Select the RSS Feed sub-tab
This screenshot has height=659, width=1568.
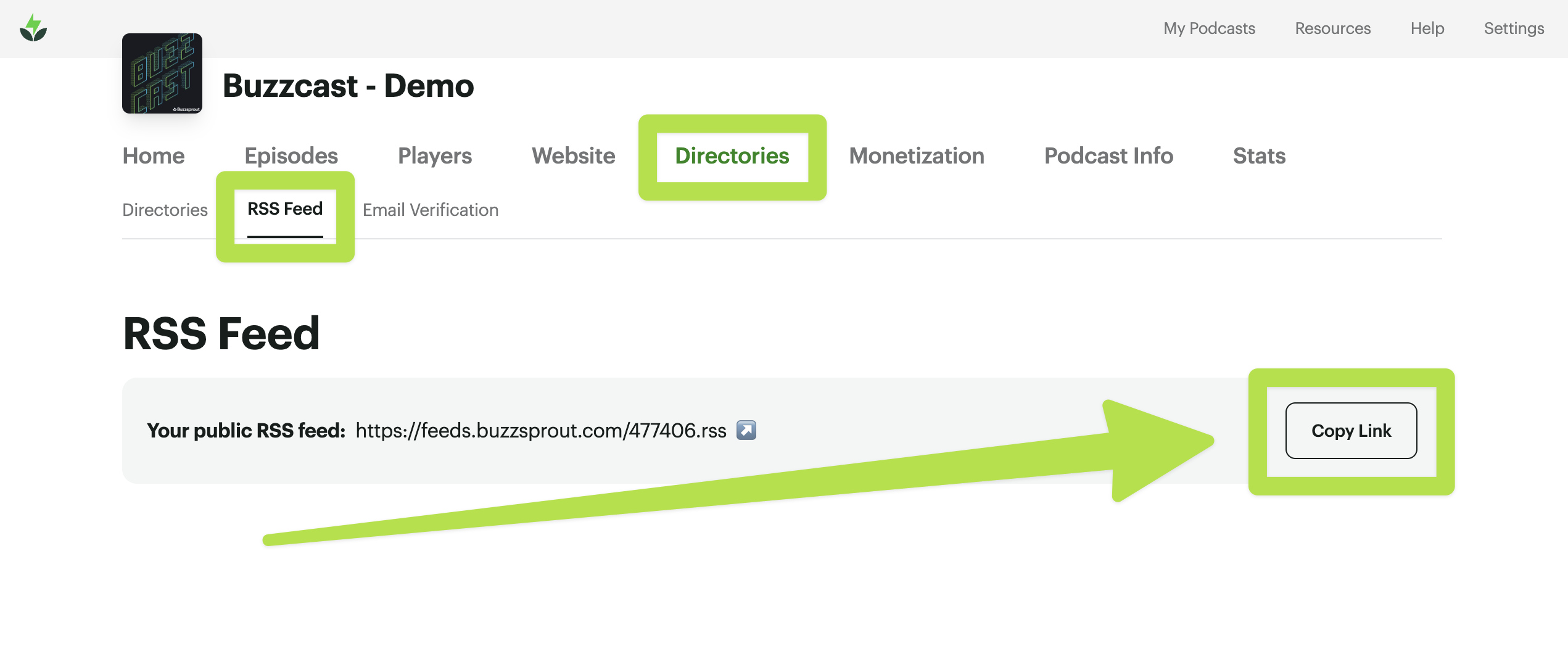pos(285,209)
